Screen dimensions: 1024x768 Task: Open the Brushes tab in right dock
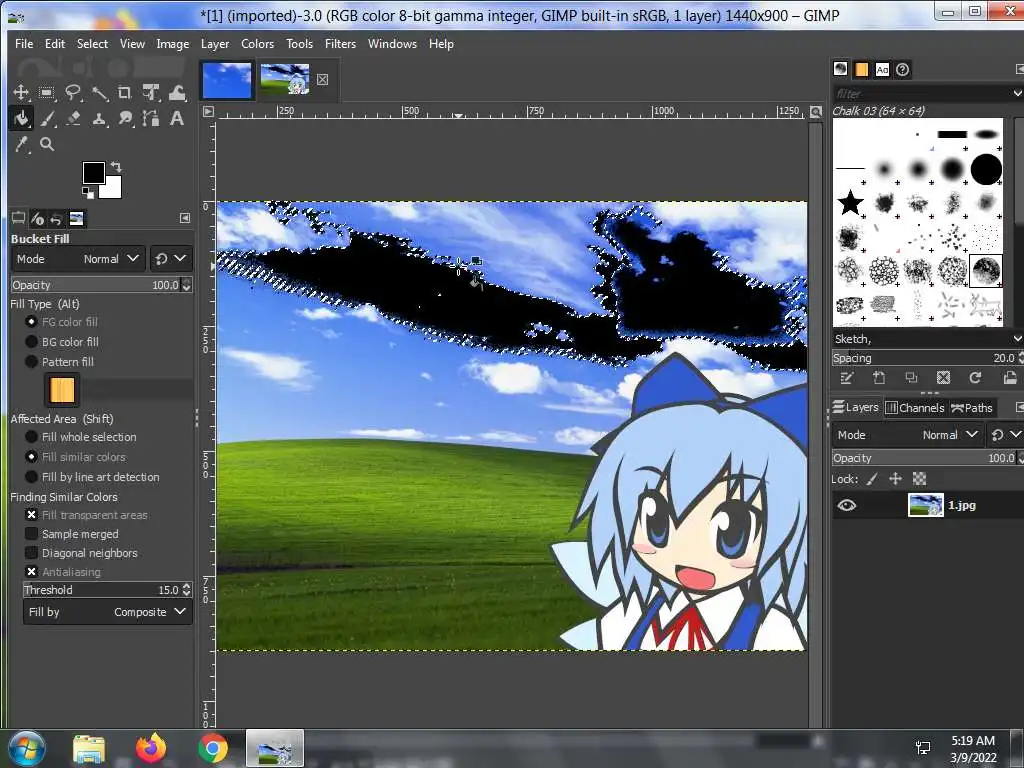[841, 69]
